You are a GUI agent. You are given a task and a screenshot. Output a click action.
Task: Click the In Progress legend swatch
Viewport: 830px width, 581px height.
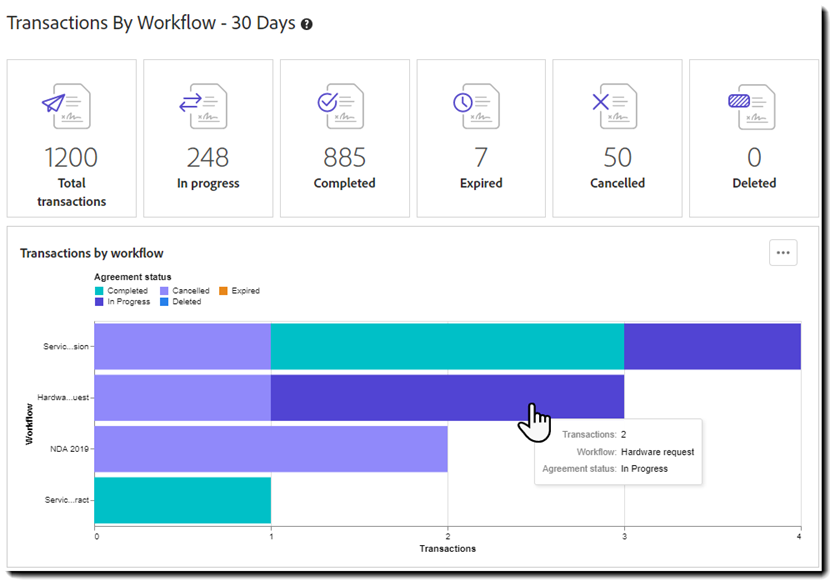(99, 302)
